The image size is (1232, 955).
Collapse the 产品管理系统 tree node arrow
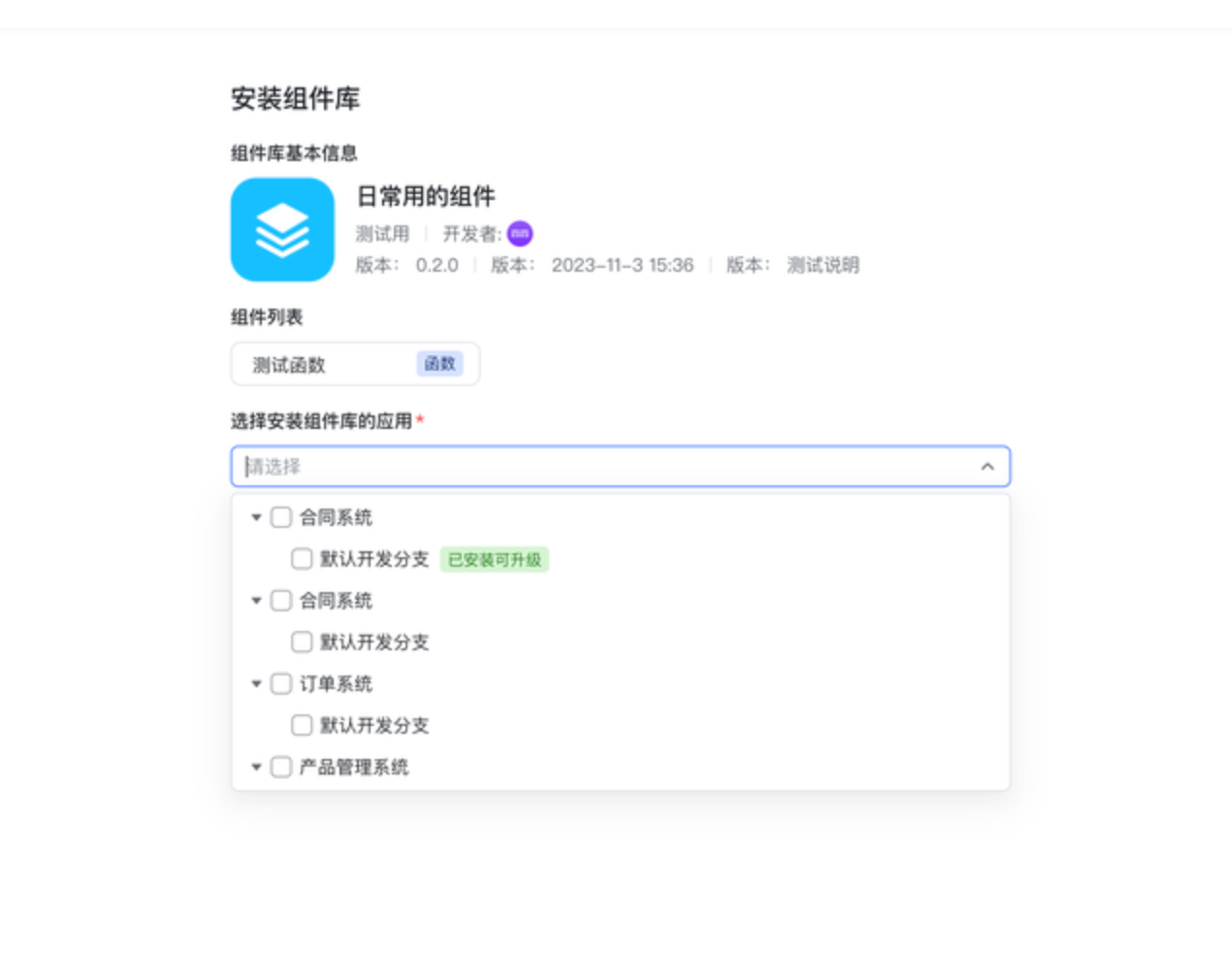click(256, 767)
